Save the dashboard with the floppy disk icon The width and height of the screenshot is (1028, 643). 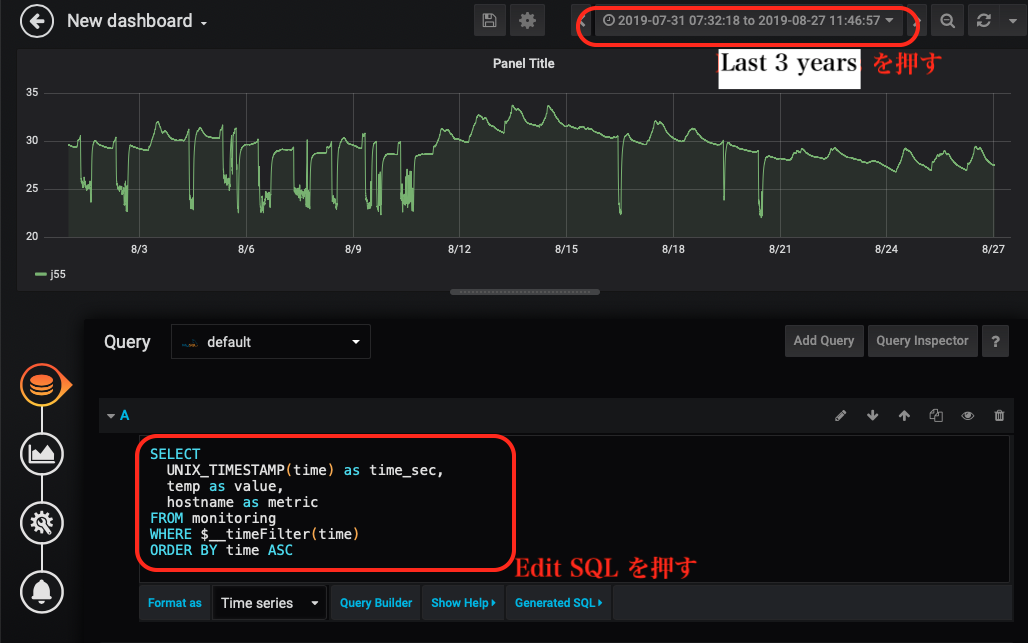coord(489,21)
